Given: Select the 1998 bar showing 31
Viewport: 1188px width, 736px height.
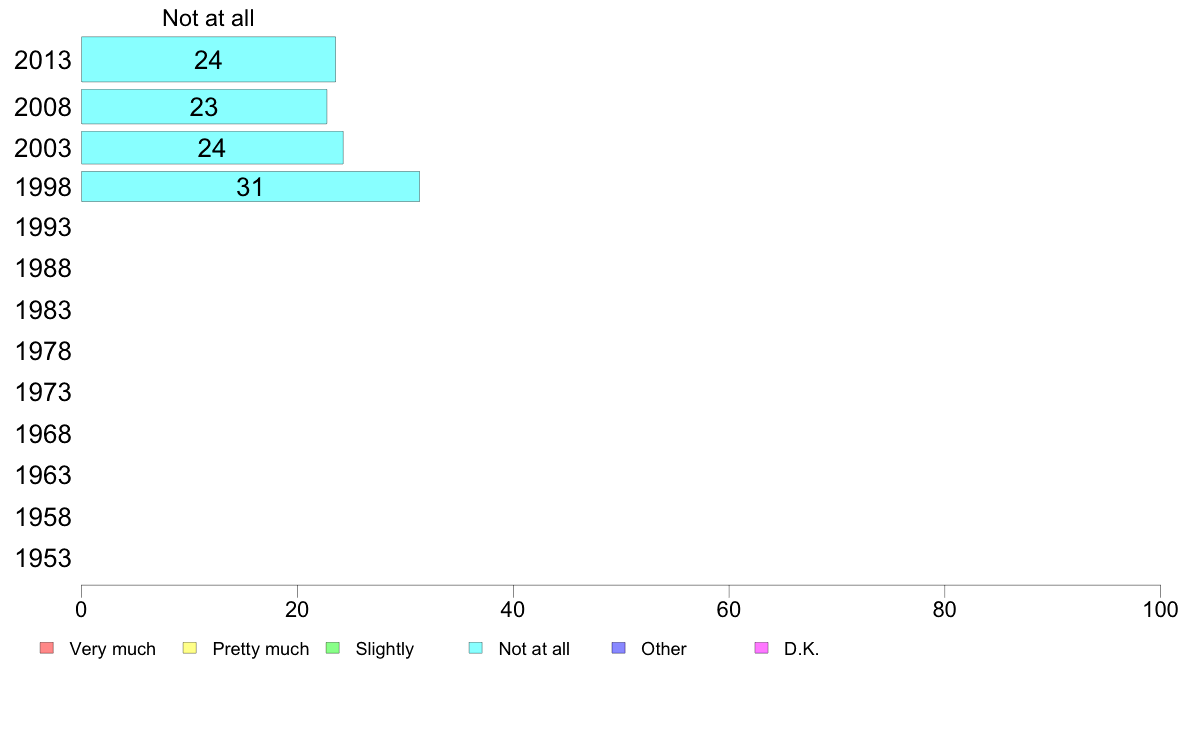Looking at the screenshot, I should [250, 187].
